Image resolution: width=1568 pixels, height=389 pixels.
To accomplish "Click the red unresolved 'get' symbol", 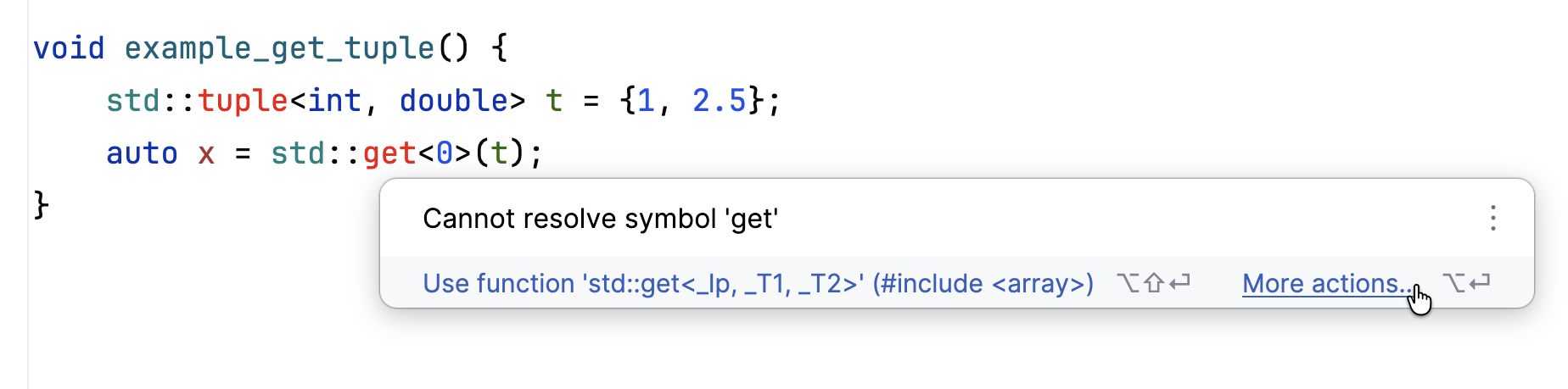I will coord(389,153).
